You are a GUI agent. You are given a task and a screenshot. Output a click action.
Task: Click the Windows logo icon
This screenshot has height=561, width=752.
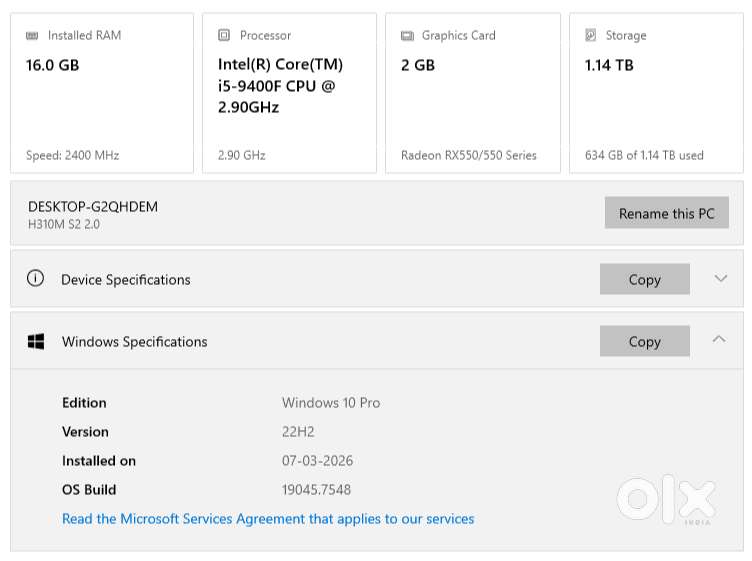pyautogui.click(x=36, y=341)
